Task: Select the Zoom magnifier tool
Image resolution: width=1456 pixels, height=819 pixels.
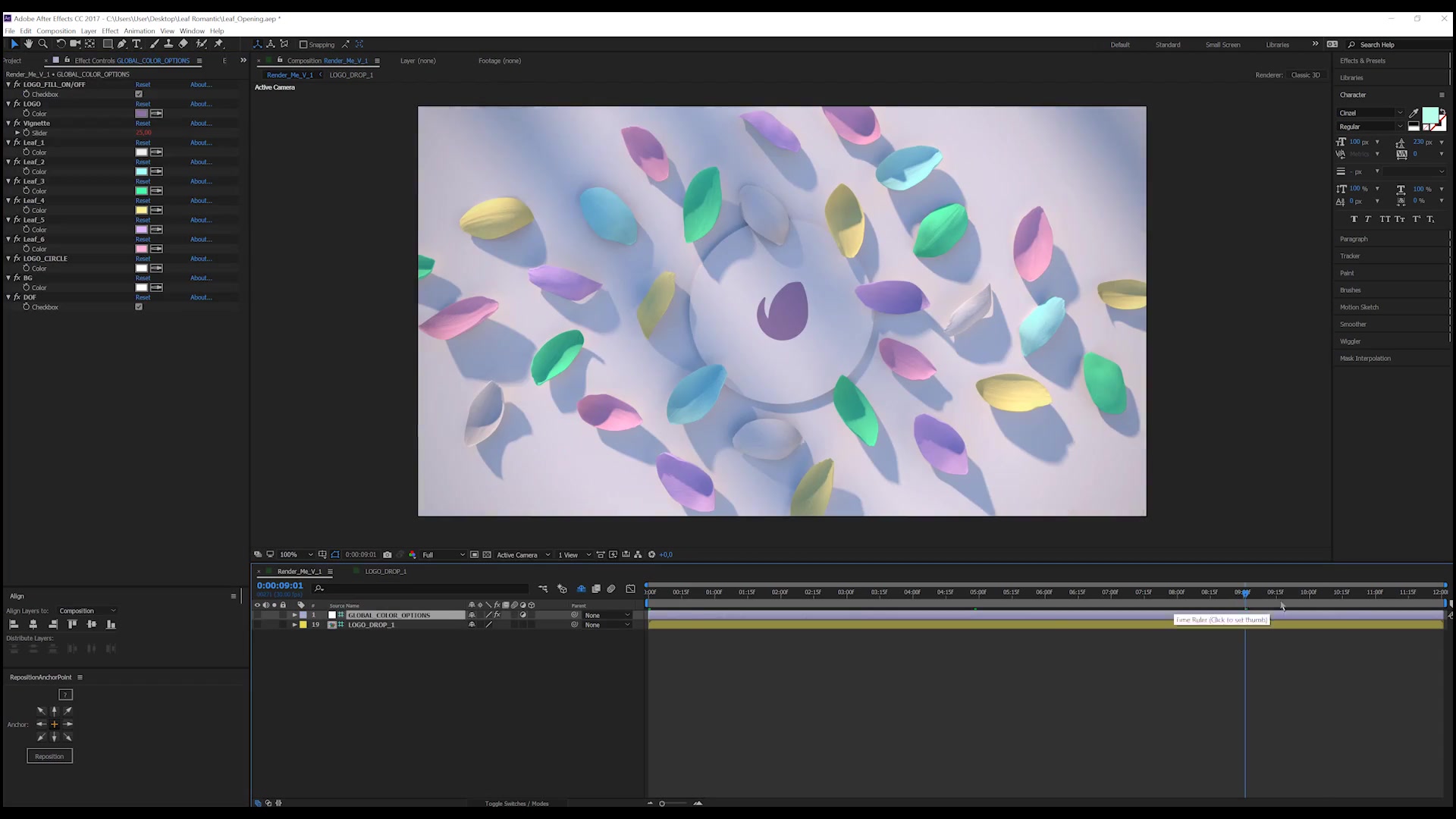Action: tap(43, 44)
